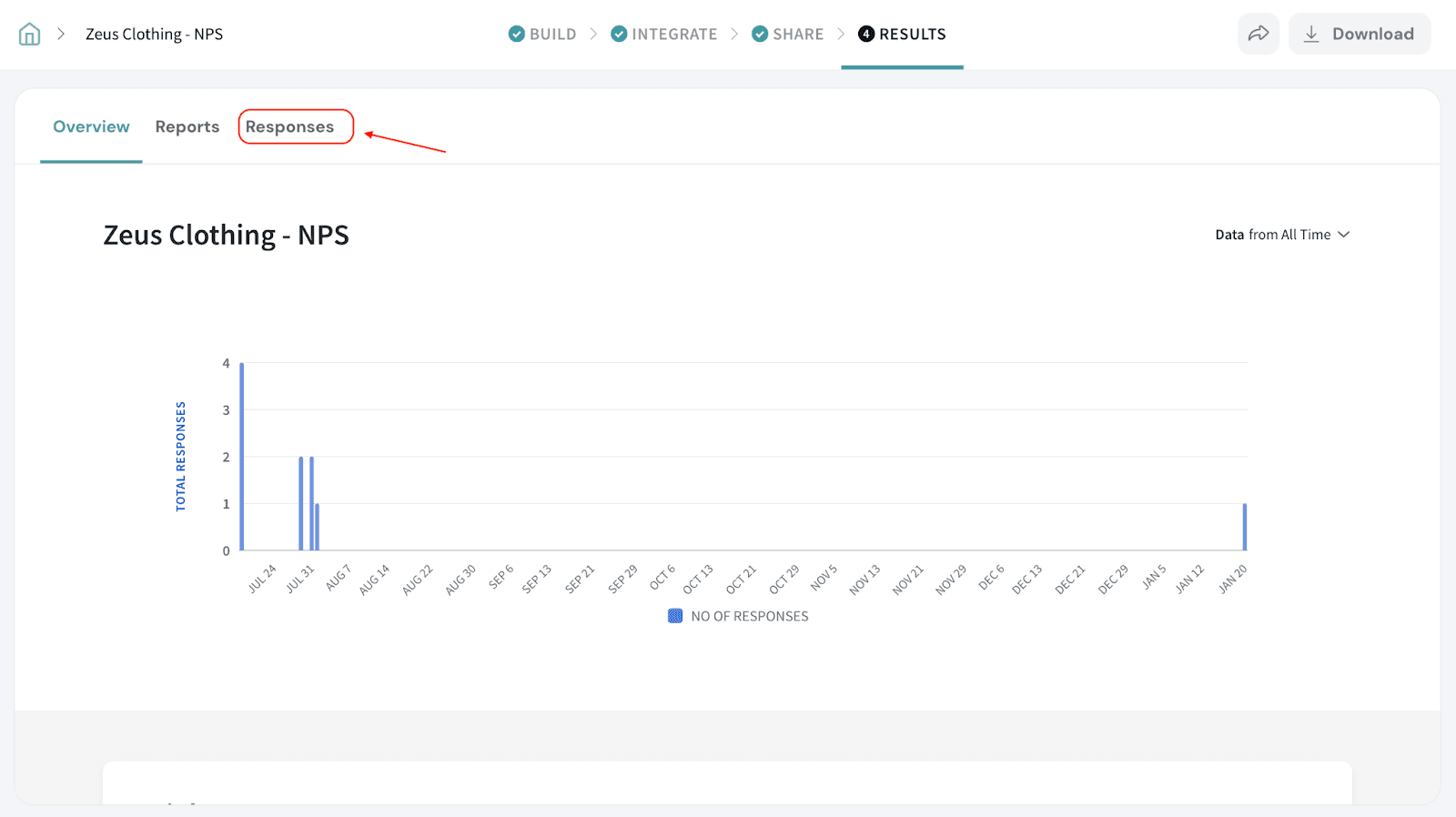
Task: Click the tallest bar at chart start
Action: [242, 455]
